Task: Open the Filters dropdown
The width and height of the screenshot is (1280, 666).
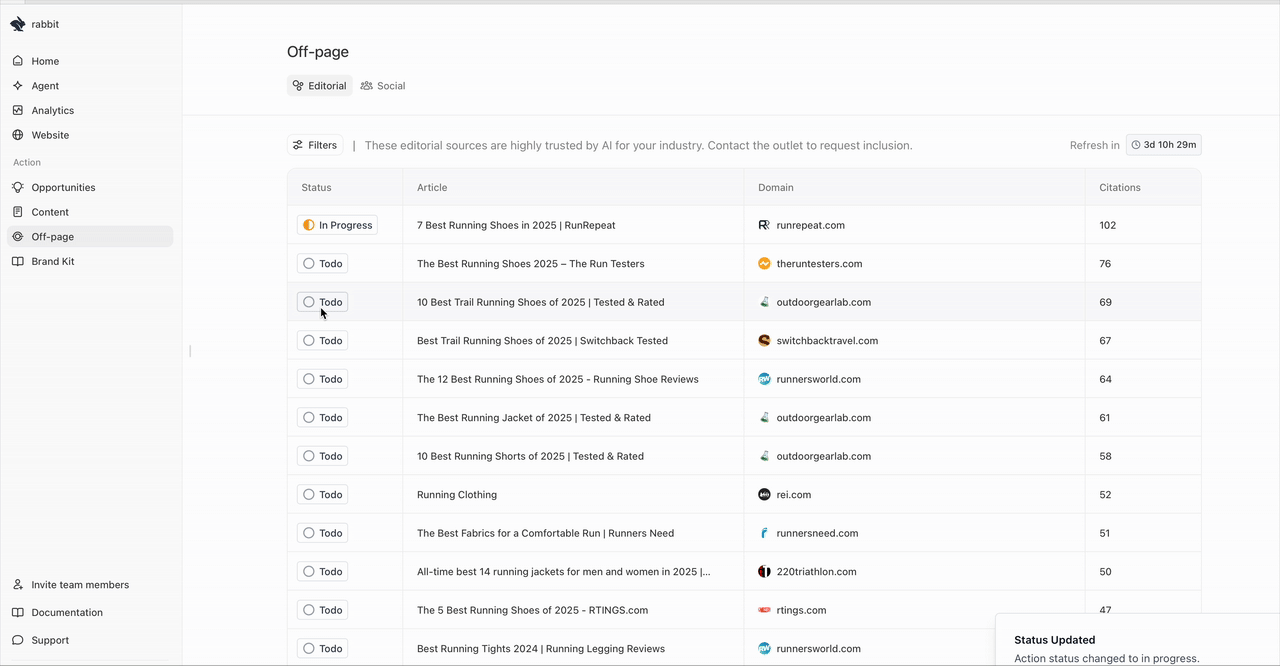Action: click(x=315, y=145)
